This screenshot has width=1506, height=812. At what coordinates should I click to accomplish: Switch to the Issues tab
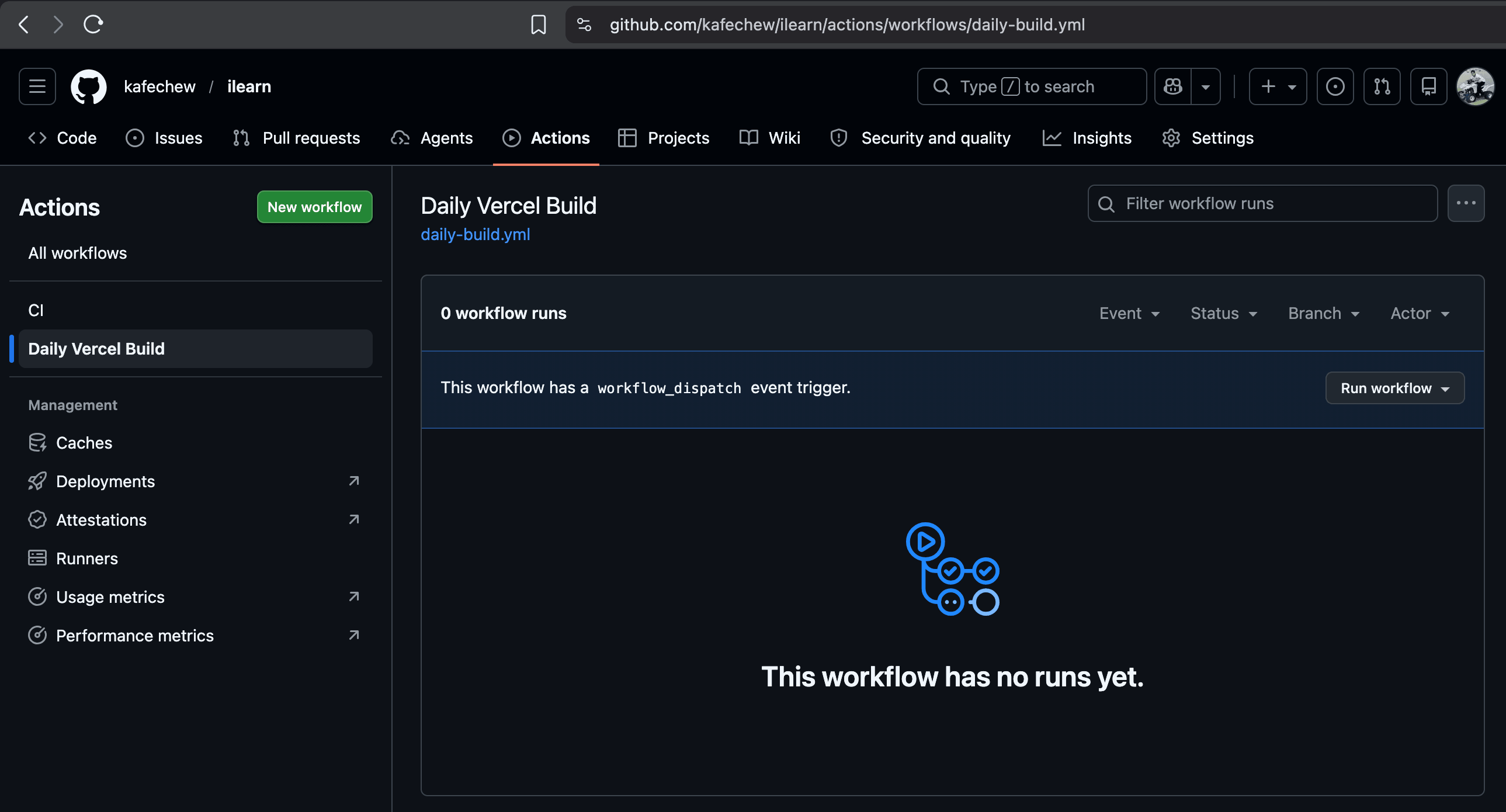click(164, 138)
